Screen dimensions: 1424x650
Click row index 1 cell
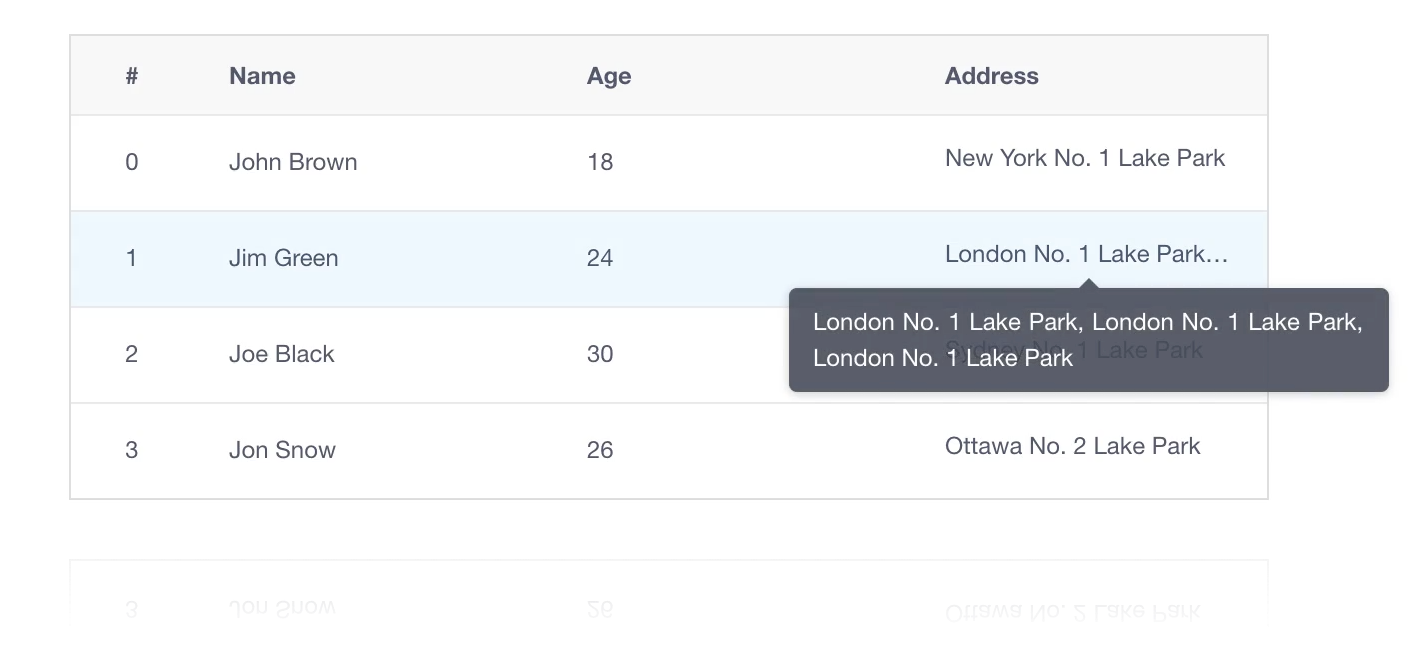(132, 258)
